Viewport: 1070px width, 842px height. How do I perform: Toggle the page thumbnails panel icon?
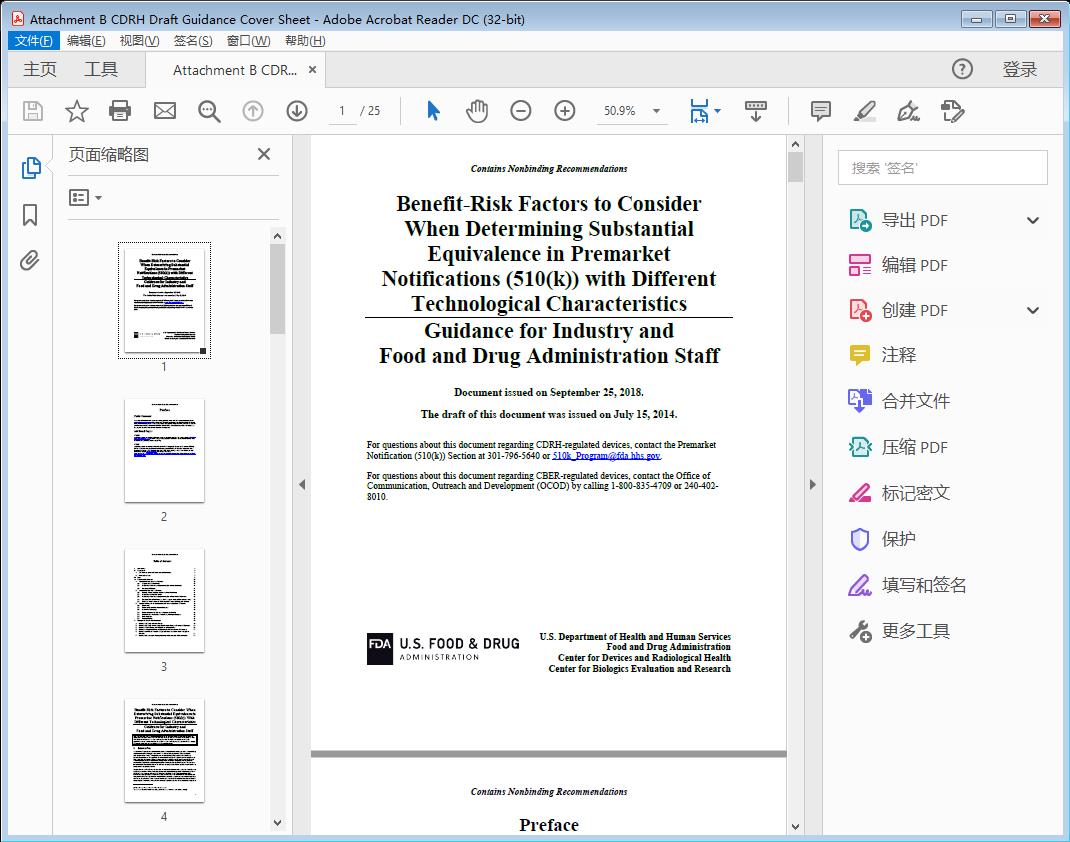click(30, 168)
